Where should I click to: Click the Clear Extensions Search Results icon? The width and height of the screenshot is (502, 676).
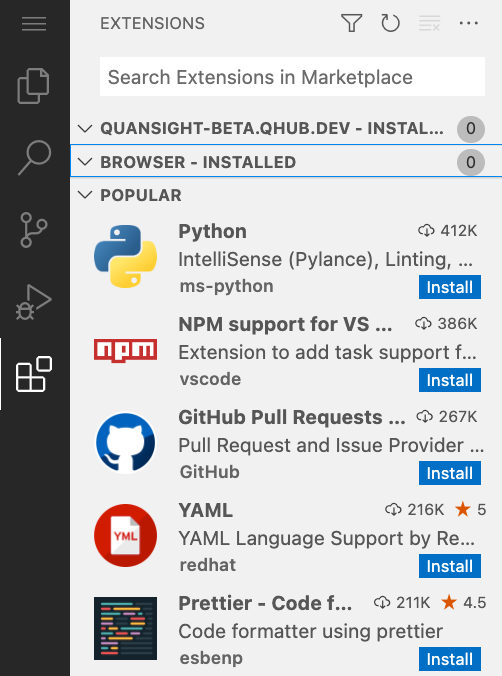point(430,23)
